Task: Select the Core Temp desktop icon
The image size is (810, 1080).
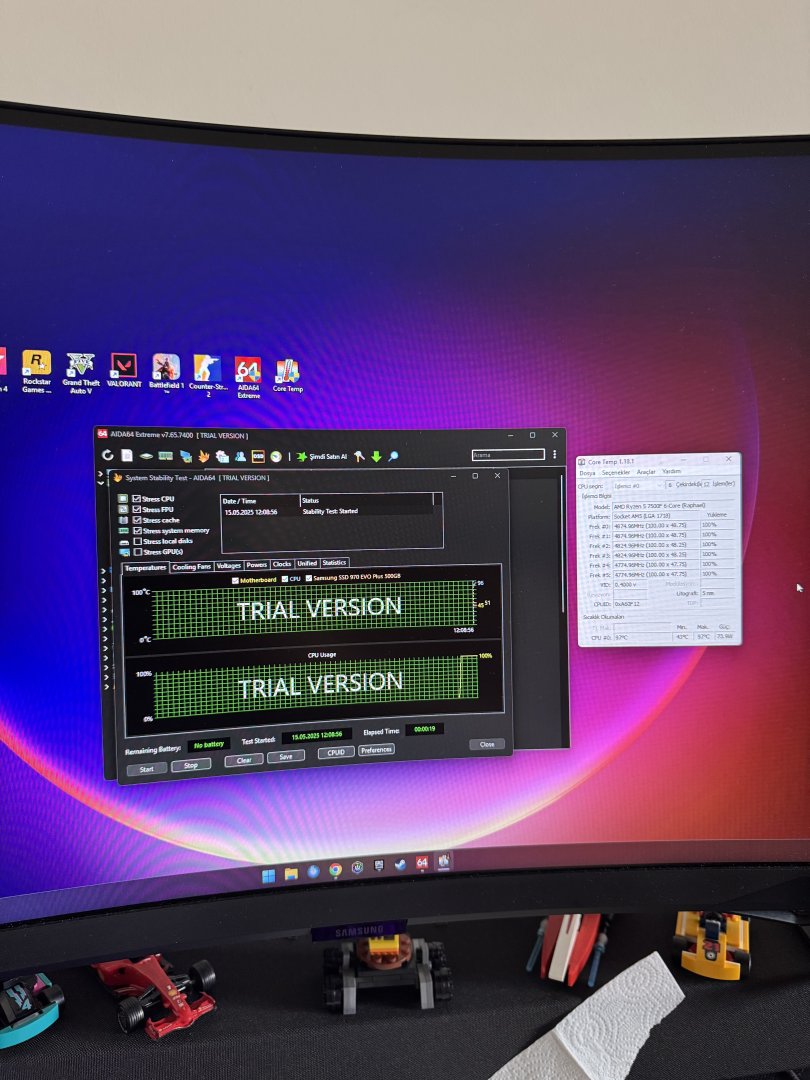Action: [x=288, y=375]
